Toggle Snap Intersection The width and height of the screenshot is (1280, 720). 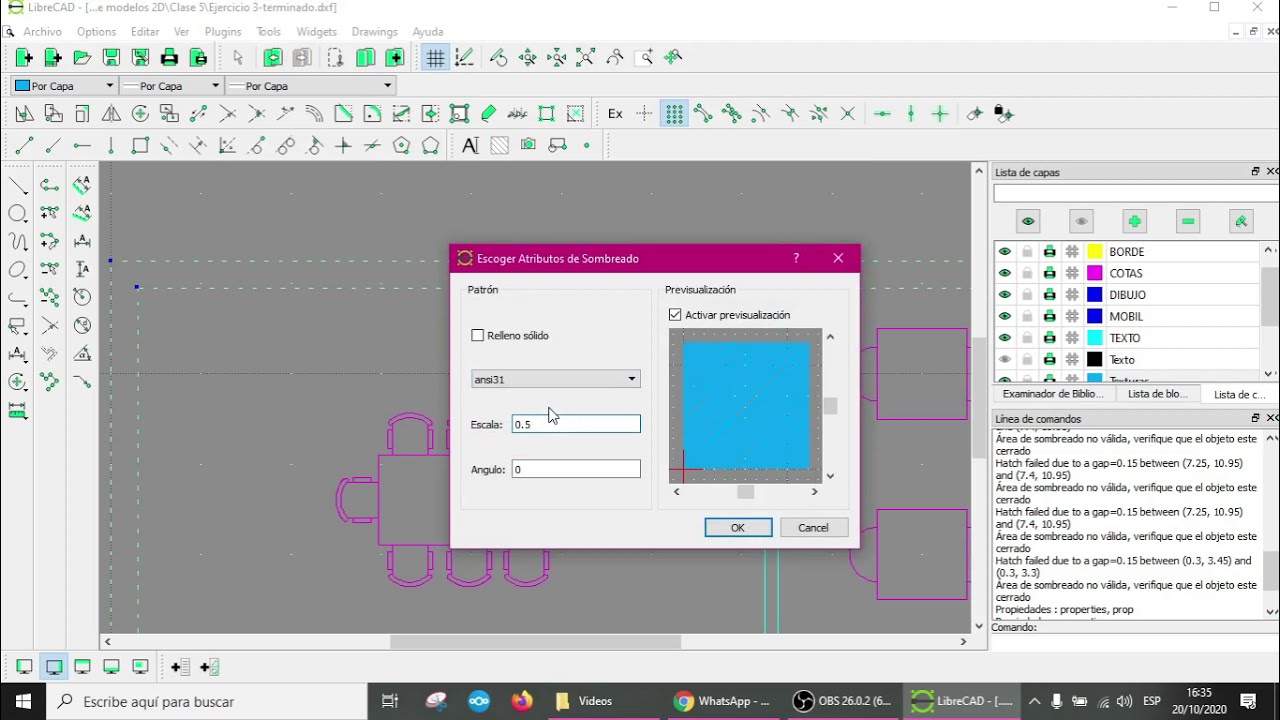click(848, 114)
